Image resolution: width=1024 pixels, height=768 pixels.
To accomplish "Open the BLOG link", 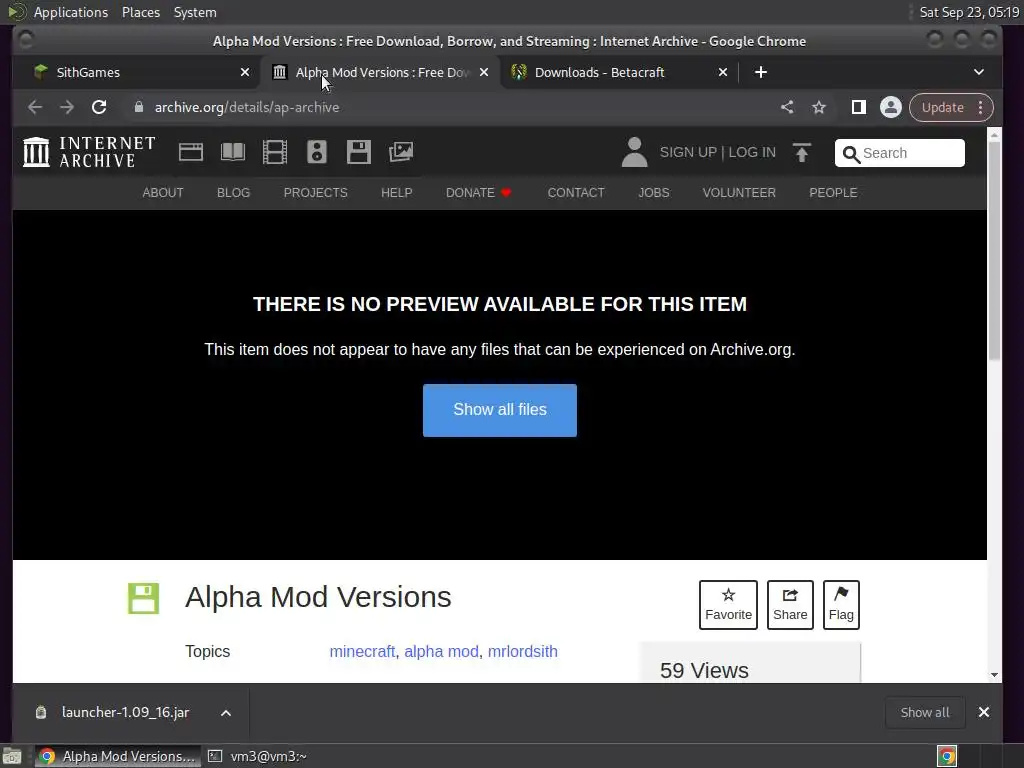I will click(233, 193).
